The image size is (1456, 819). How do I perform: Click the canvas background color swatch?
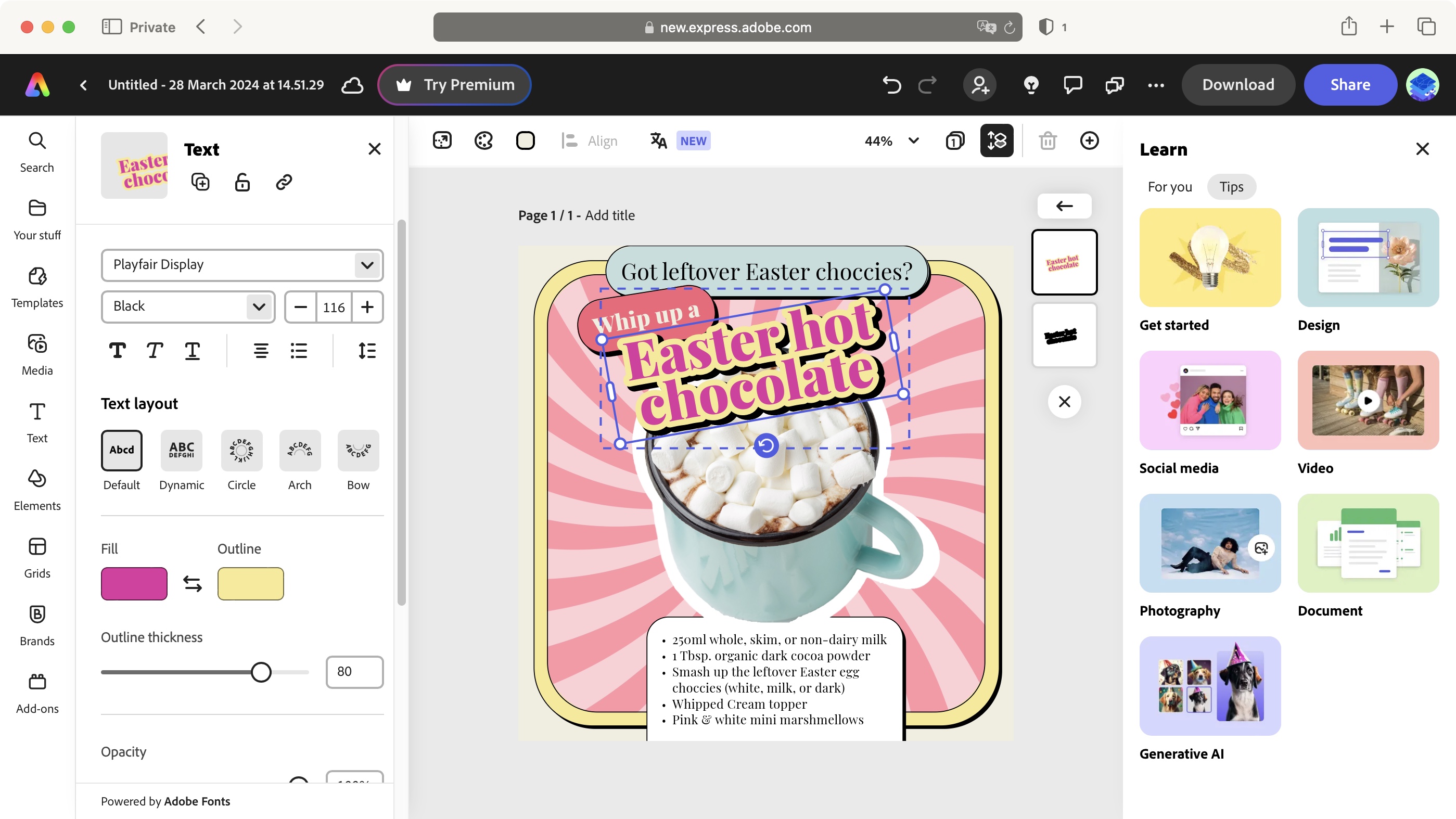coord(525,140)
